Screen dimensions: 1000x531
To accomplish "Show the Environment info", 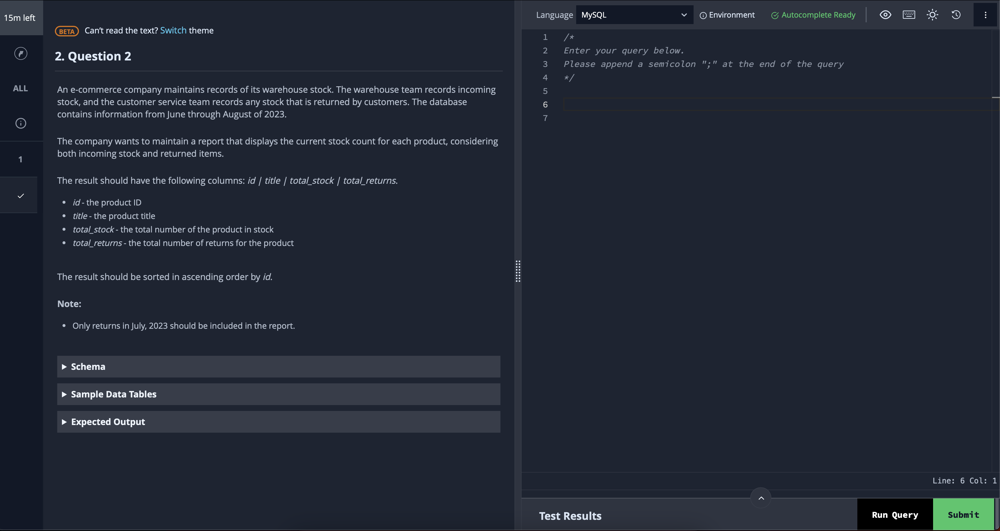I will point(727,15).
